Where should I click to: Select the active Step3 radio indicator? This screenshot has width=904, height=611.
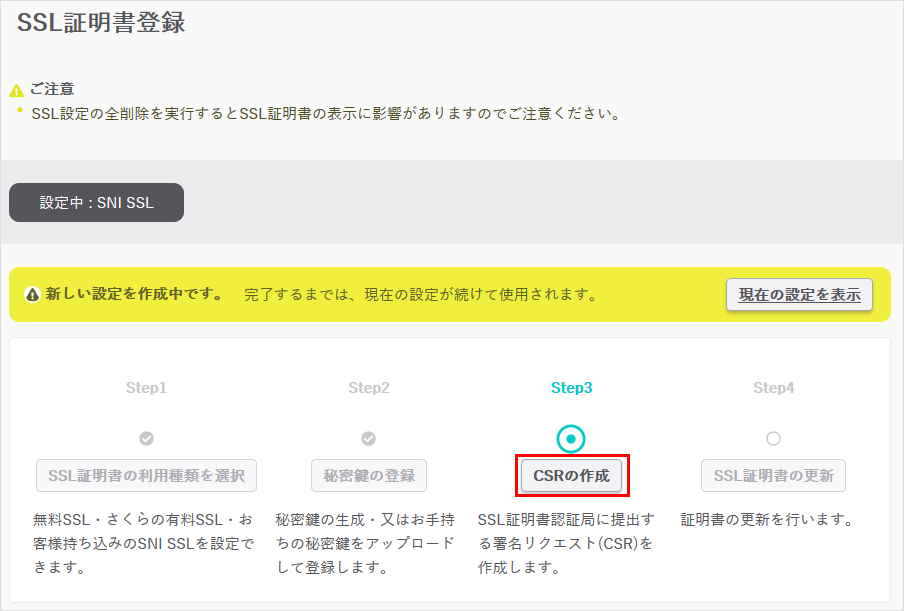point(570,439)
